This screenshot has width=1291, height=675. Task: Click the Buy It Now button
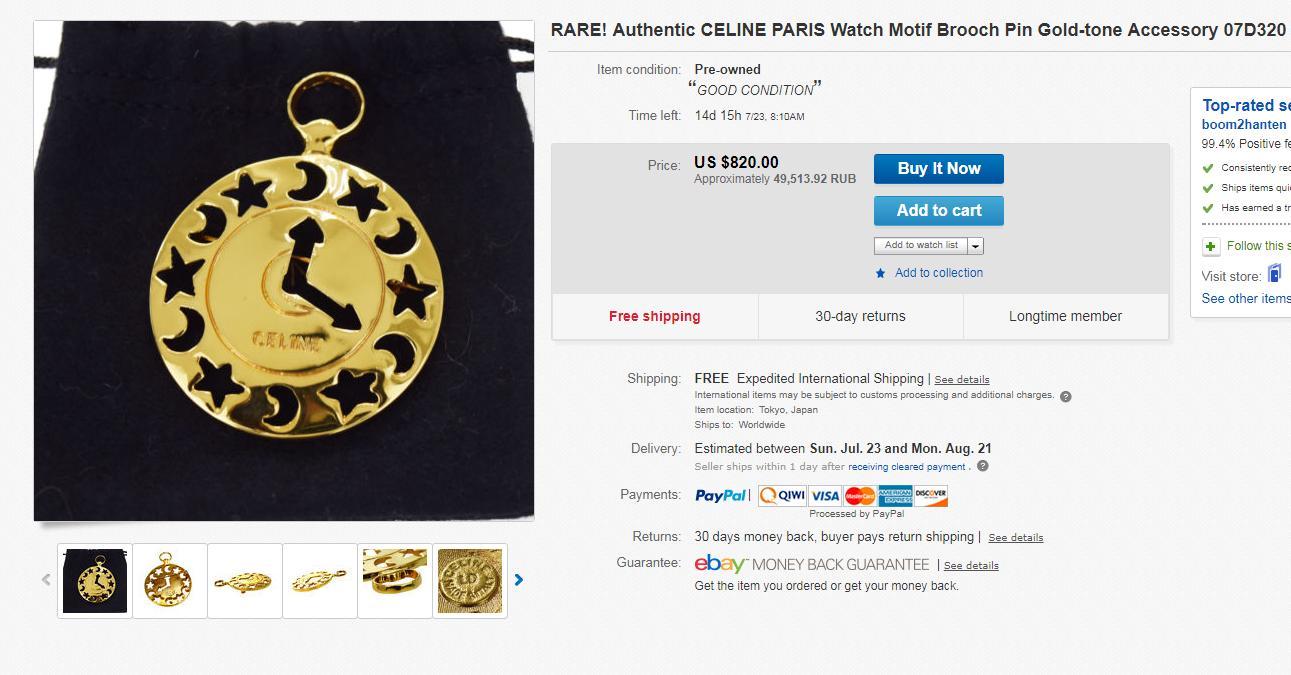pos(939,169)
